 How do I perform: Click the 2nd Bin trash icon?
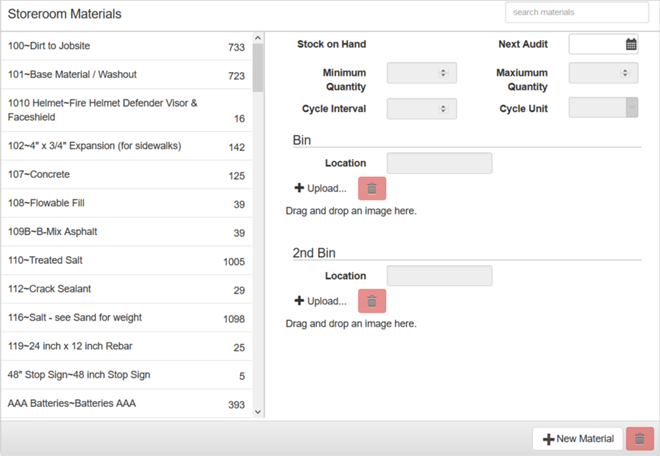pyautogui.click(x=371, y=301)
